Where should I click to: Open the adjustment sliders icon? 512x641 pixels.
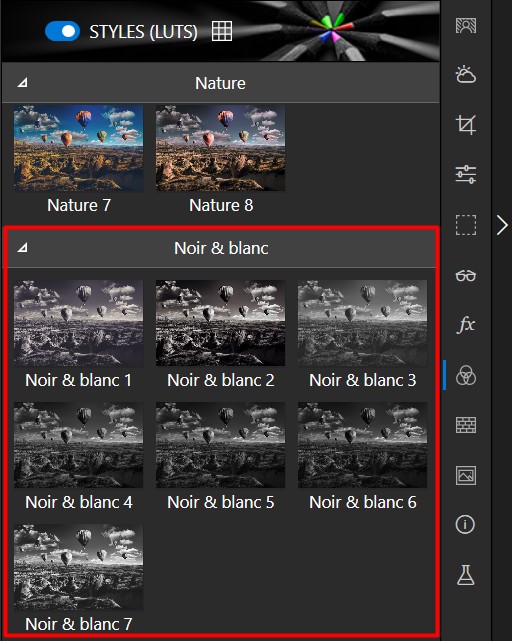pos(466,175)
